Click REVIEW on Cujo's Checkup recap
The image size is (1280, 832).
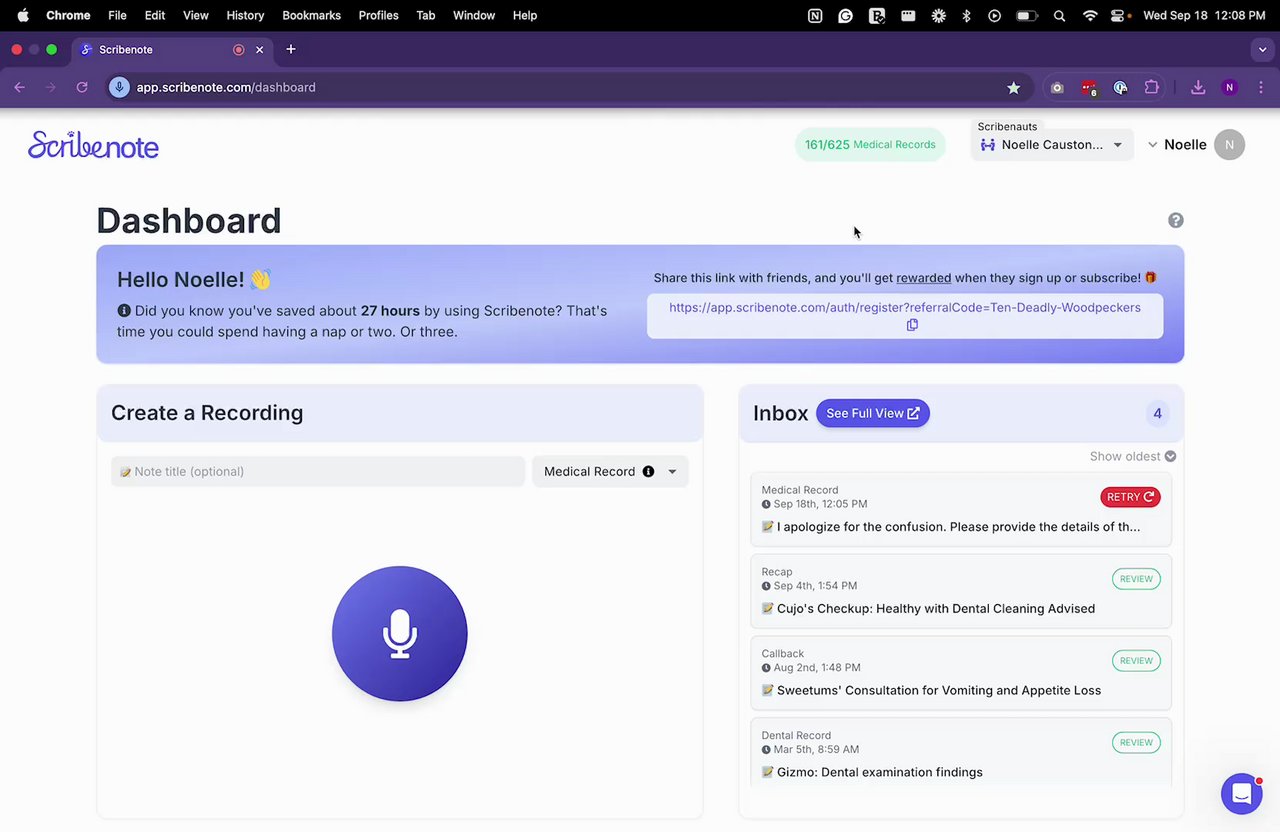(1136, 579)
